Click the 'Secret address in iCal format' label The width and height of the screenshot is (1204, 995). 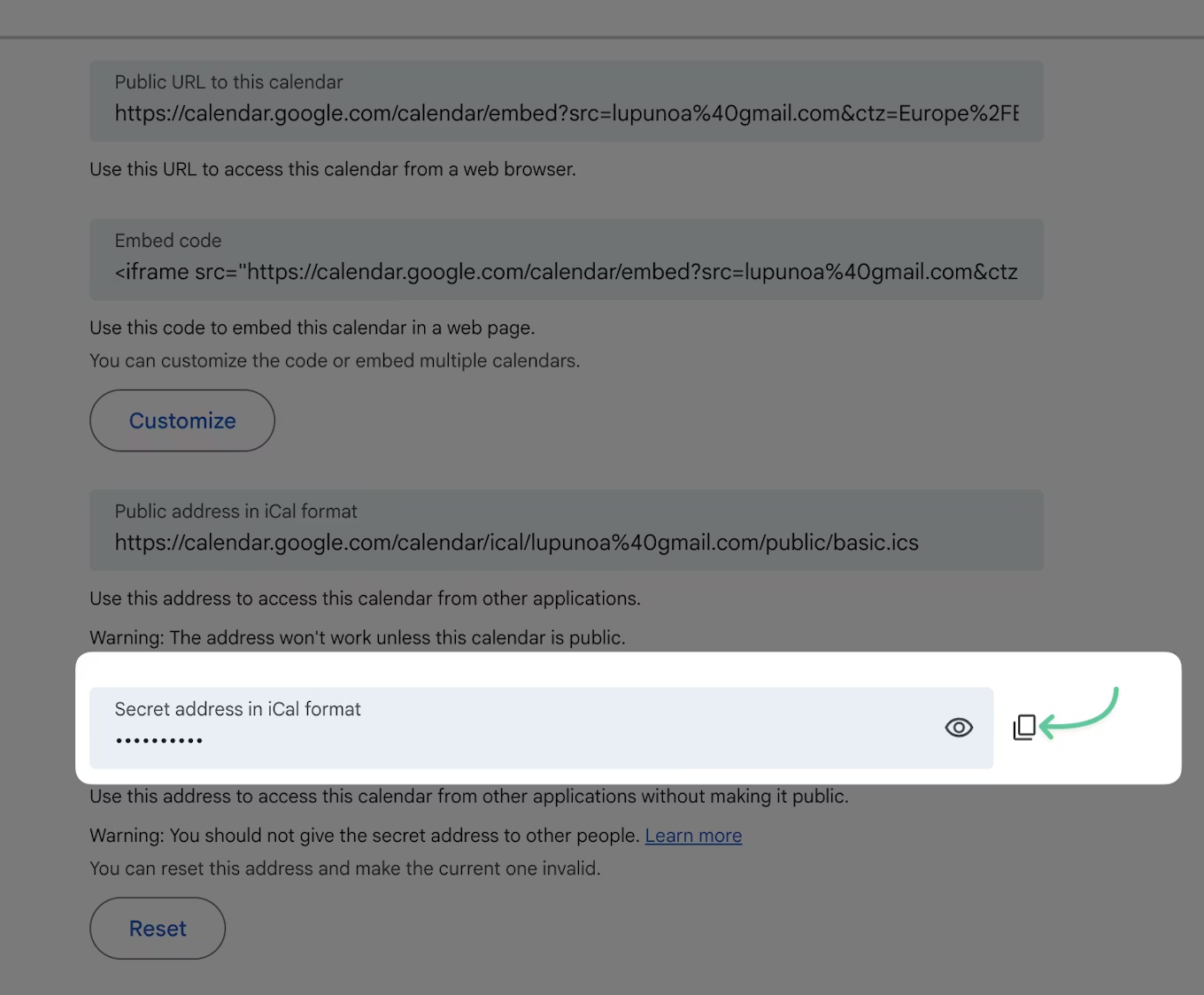(x=237, y=709)
